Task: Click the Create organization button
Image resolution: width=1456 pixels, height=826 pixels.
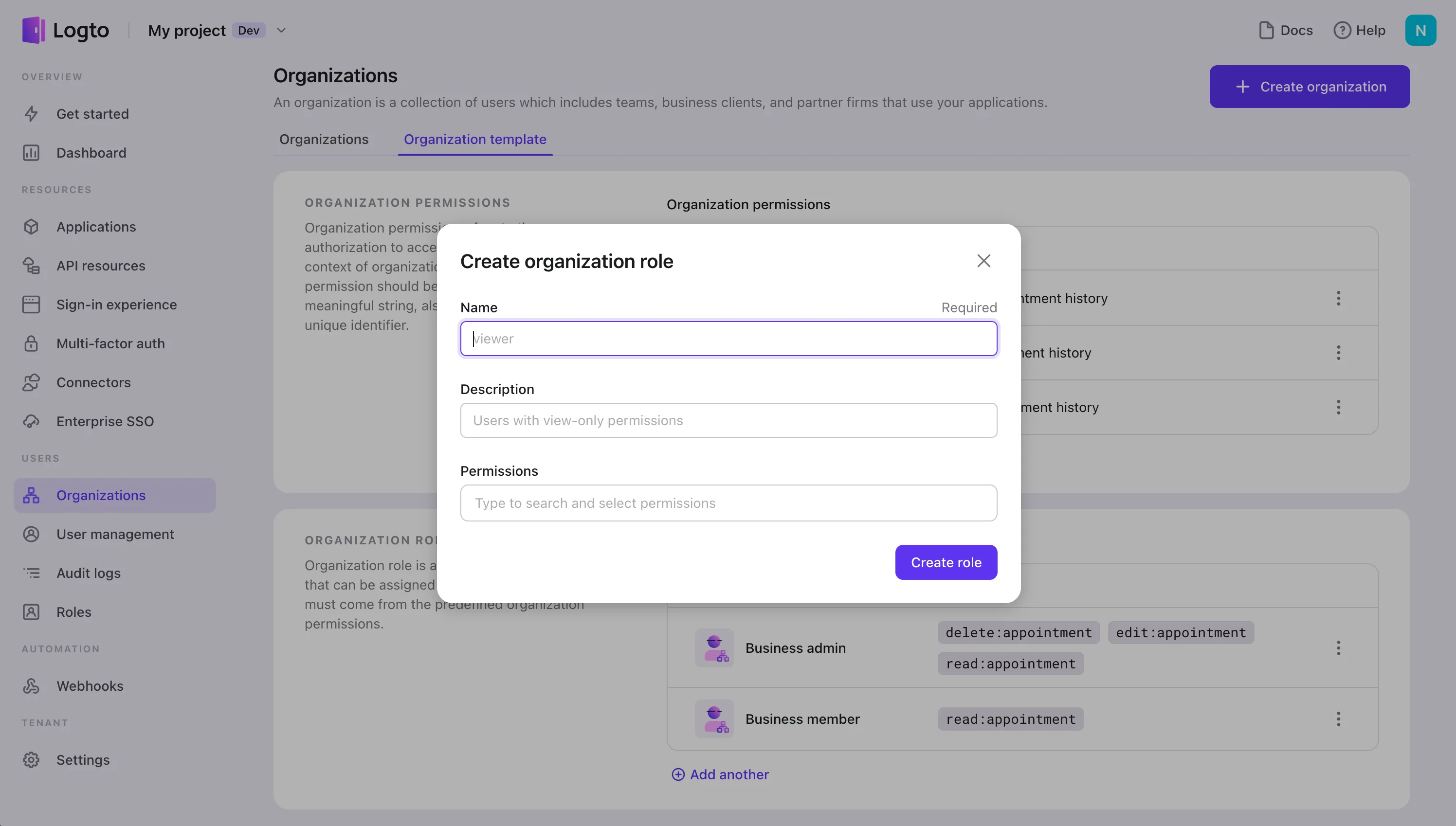Action: (x=1309, y=86)
